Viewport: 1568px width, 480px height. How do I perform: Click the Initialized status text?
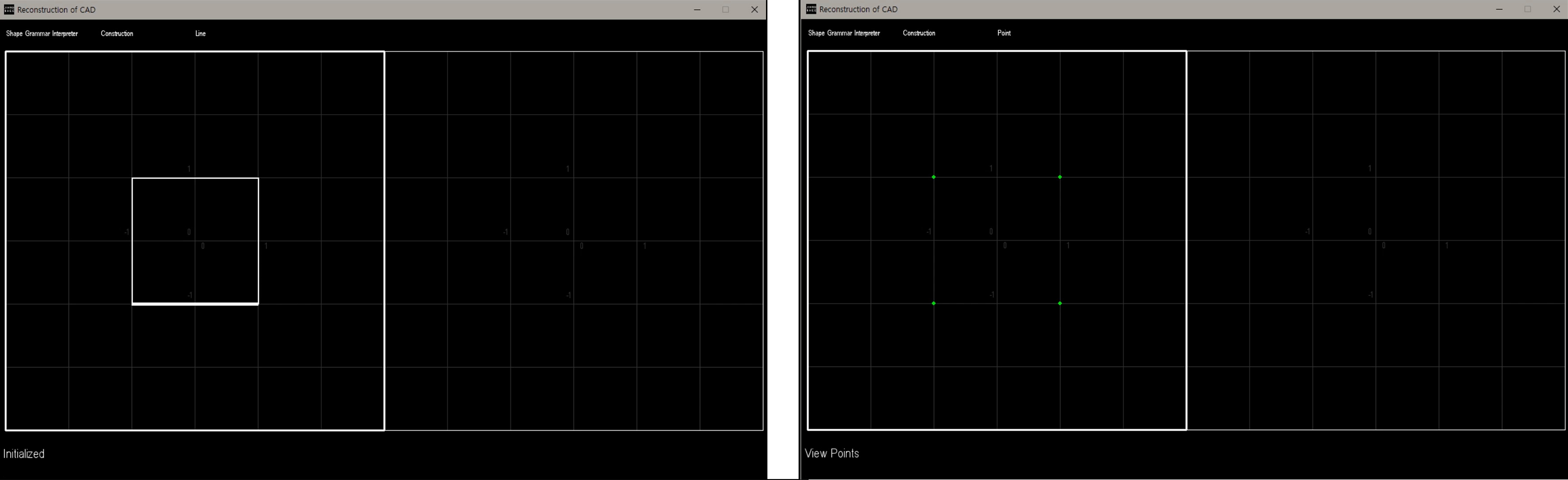click(x=24, y=454)
